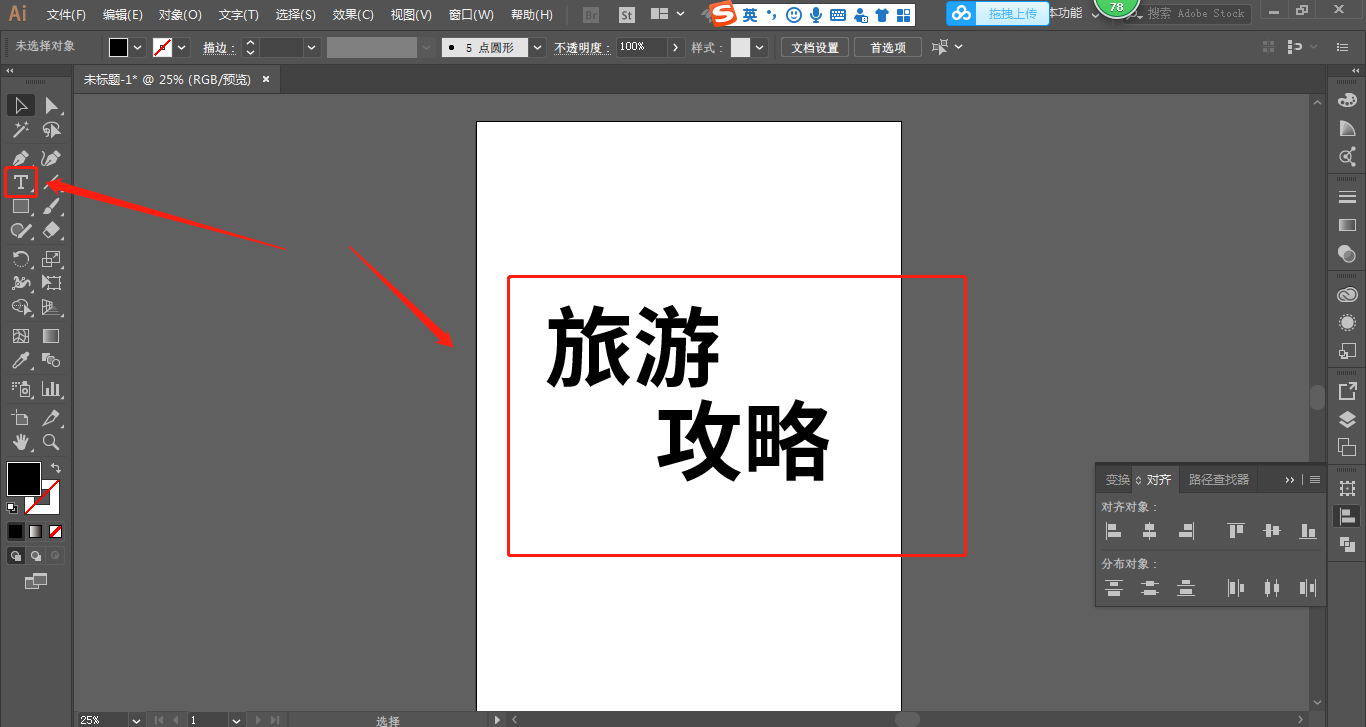Choose the Eraser tool
The height and width of the screenshot is (727, 1366).
point(51,230)
